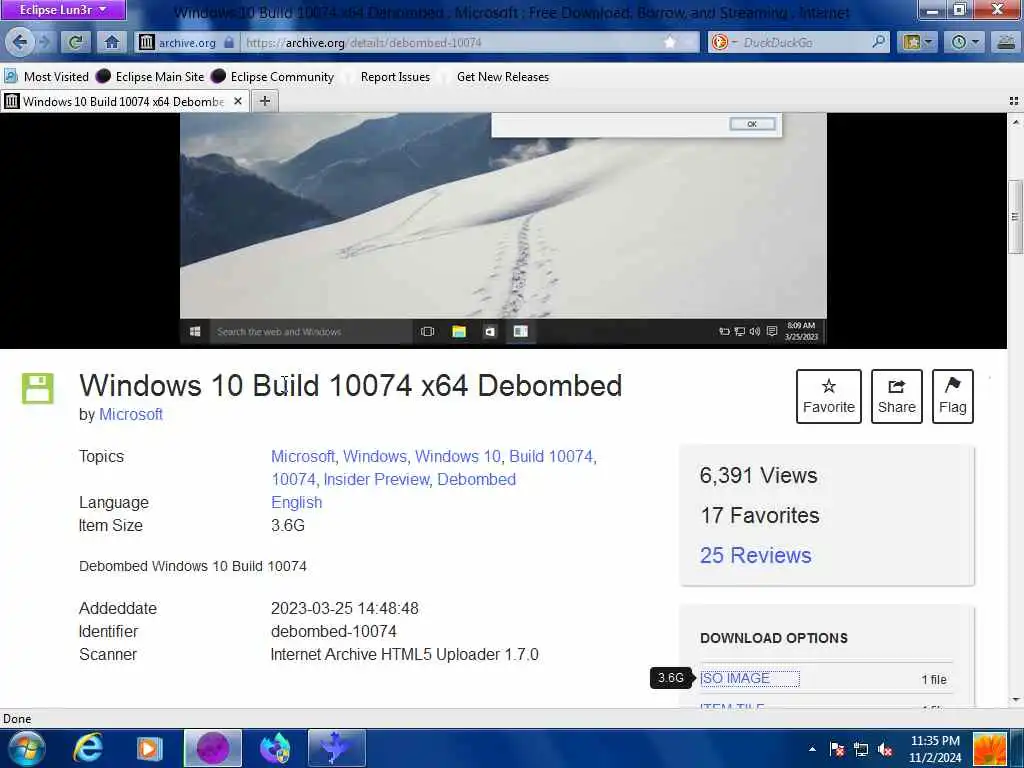Click the green floppy software item icon
1024x768 pixels.
[x=38, y=389]
